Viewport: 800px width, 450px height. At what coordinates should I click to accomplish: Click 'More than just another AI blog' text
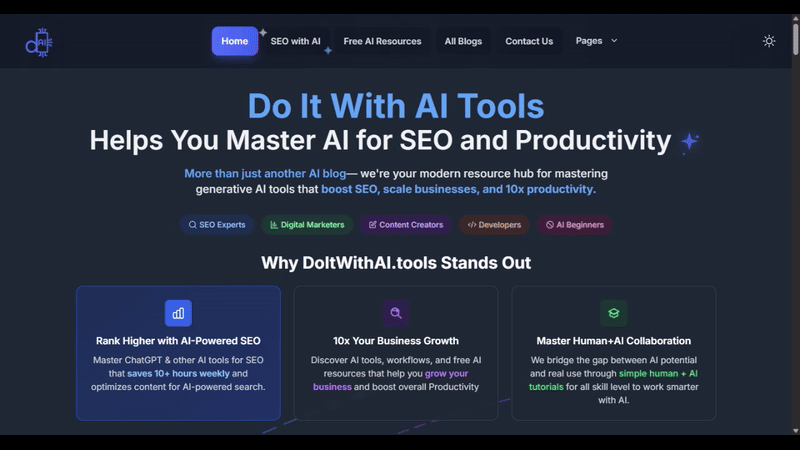[265, 173]
